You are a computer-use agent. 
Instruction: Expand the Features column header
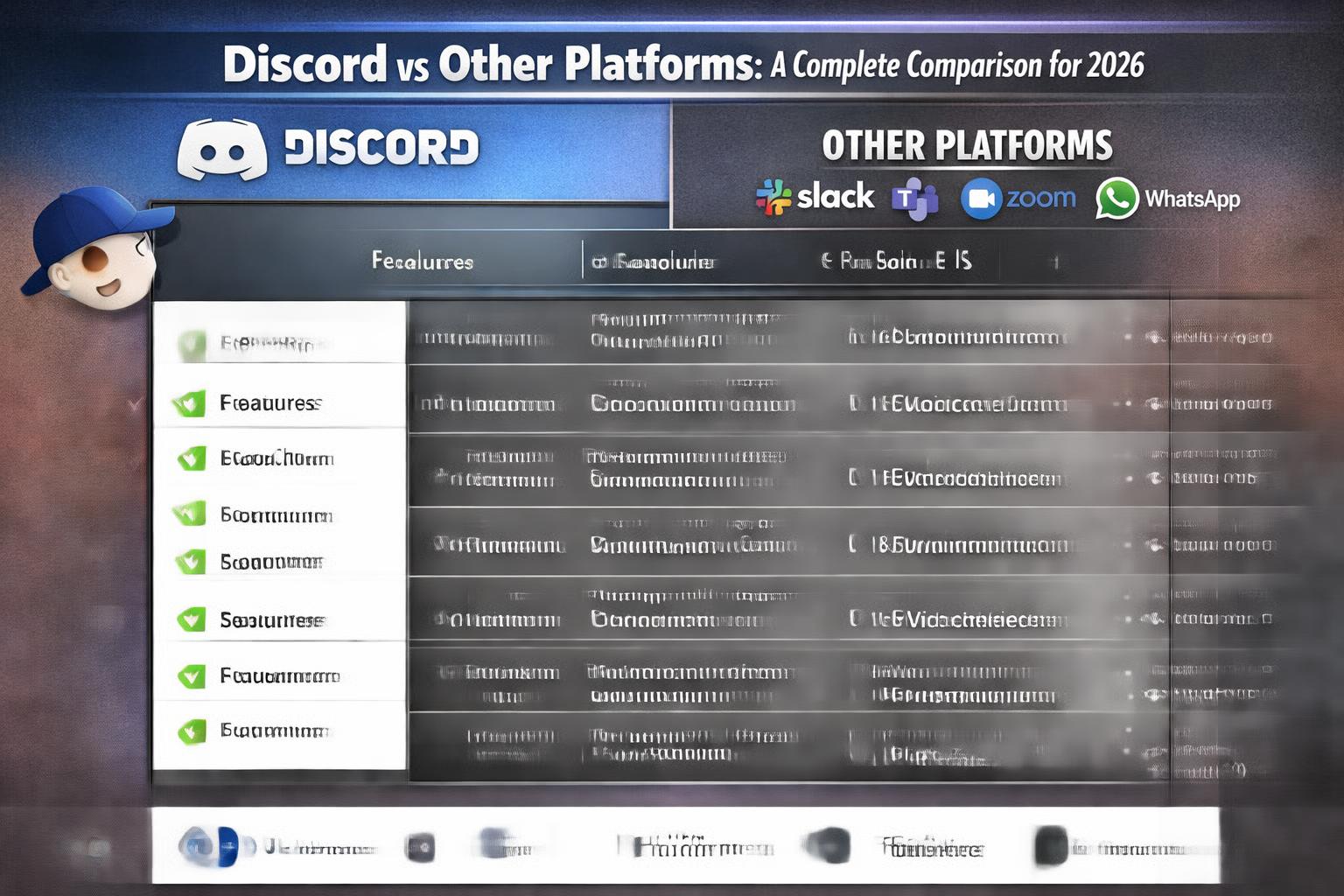(x=423, y=261)
